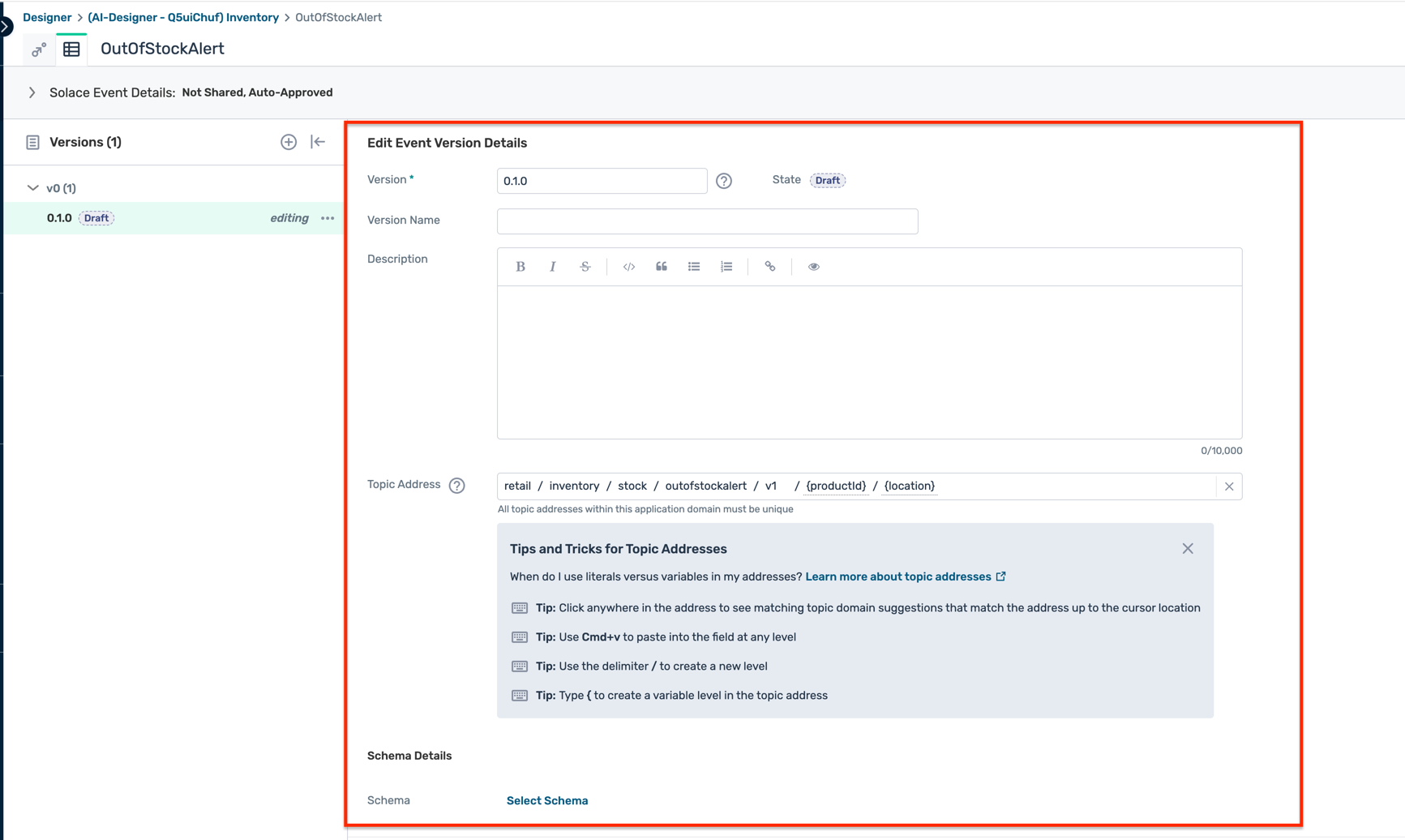Open more options for version 0.1.0

(328, 218)
